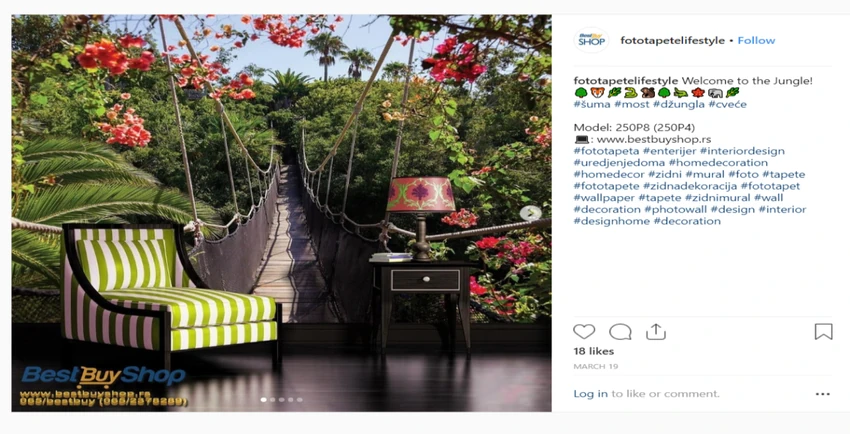The width and height of the screenshot is (850, 434).
Task: Follow the fototapetelifestyle account
Action: point(756,40)
